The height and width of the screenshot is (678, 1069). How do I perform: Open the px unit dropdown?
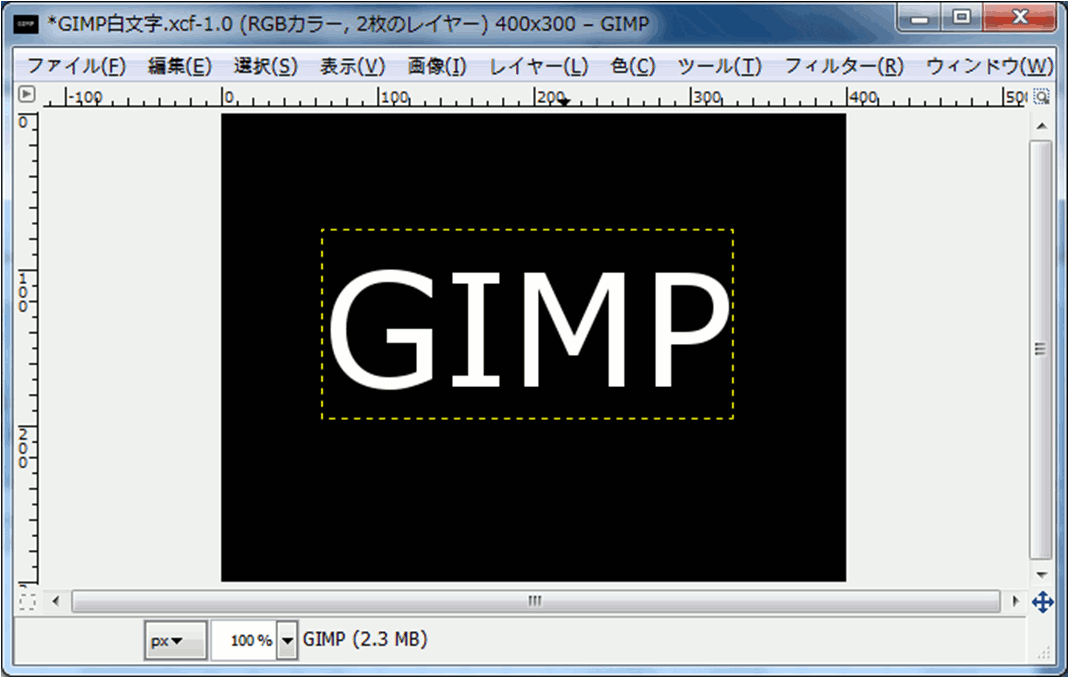pos(175,641)
